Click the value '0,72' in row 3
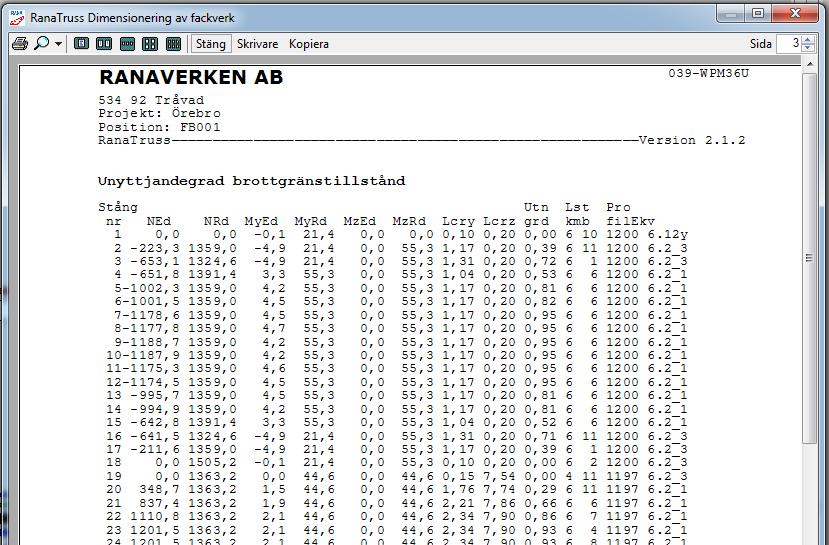Viewport: 829px width, 545px height. (540, 261)
